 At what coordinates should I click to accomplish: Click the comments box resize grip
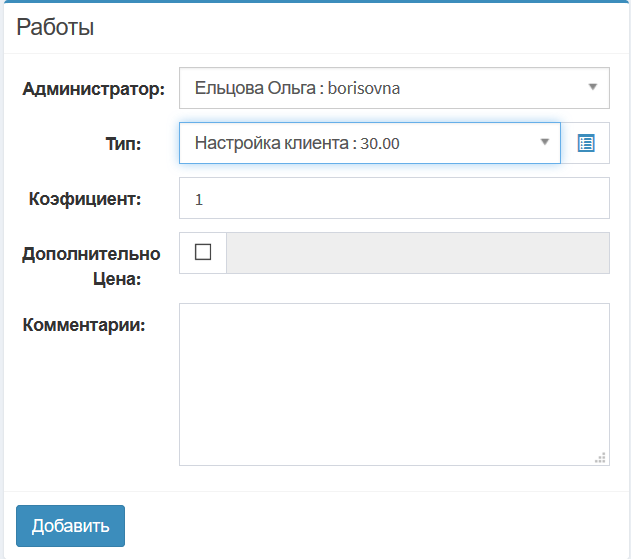pos(600,458)
